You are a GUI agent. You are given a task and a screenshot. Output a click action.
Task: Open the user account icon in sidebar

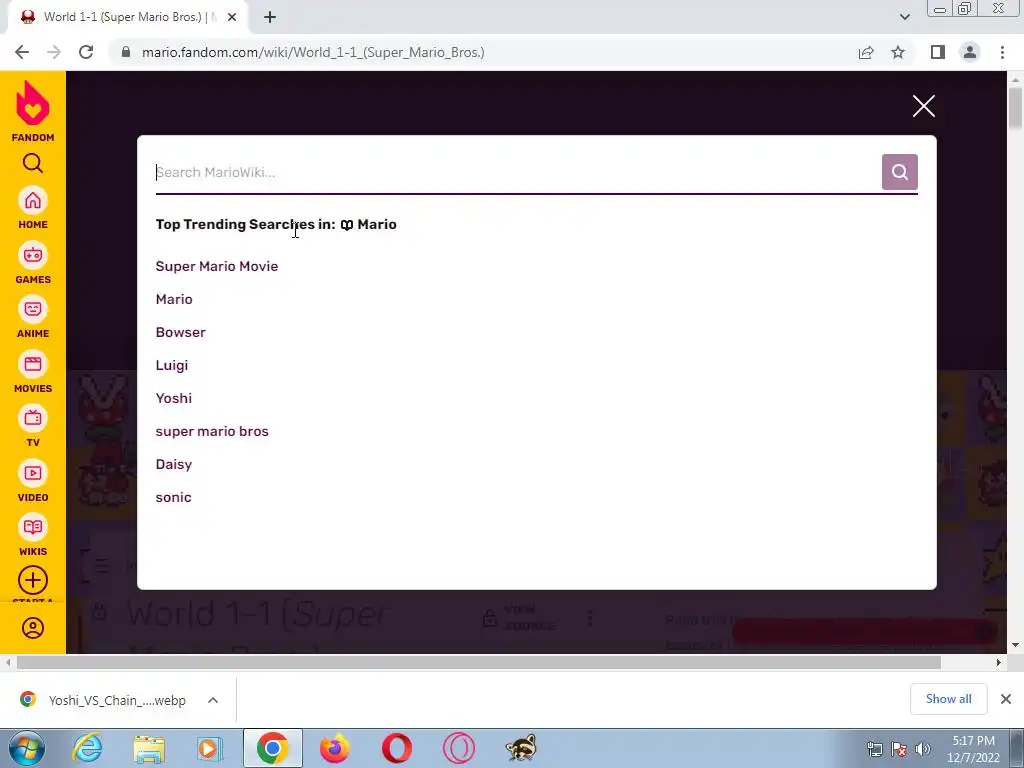click(x=33, y=628)
